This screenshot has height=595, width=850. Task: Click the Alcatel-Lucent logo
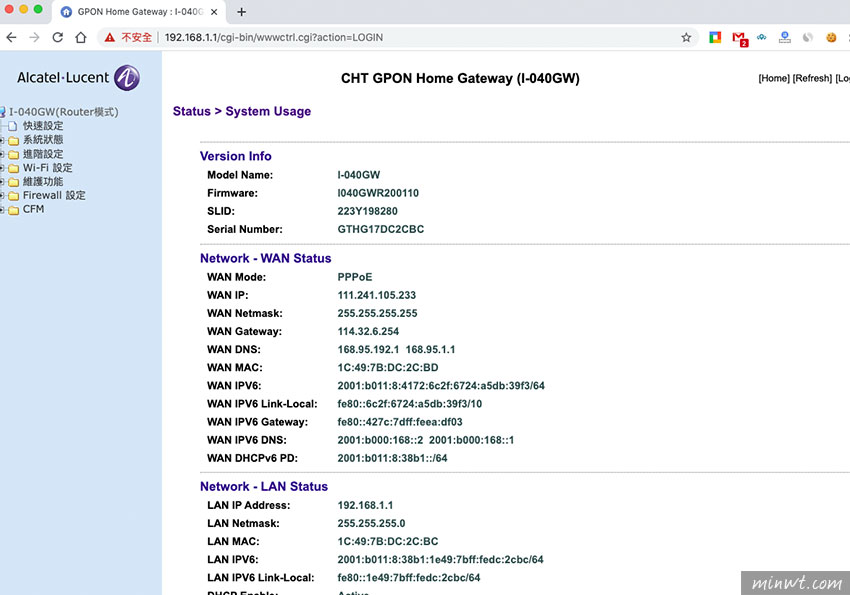(x=78, y=77)
